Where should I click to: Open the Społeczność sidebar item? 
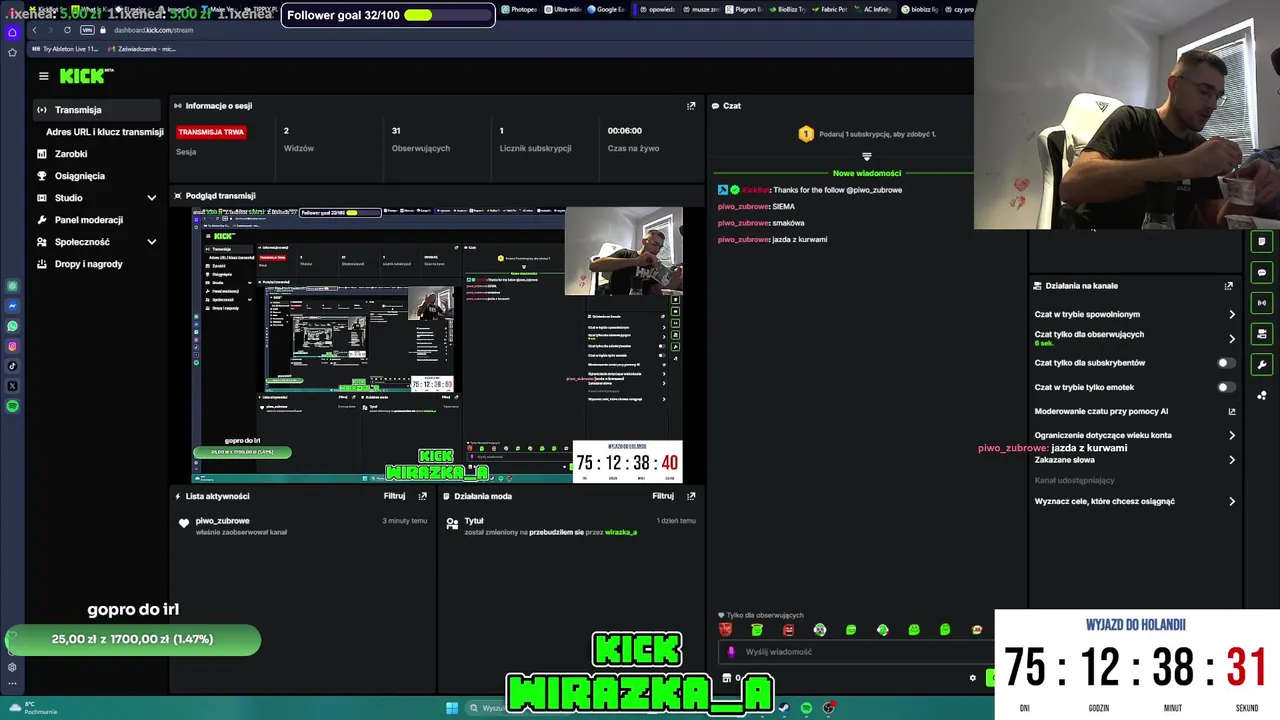(82, 242)
